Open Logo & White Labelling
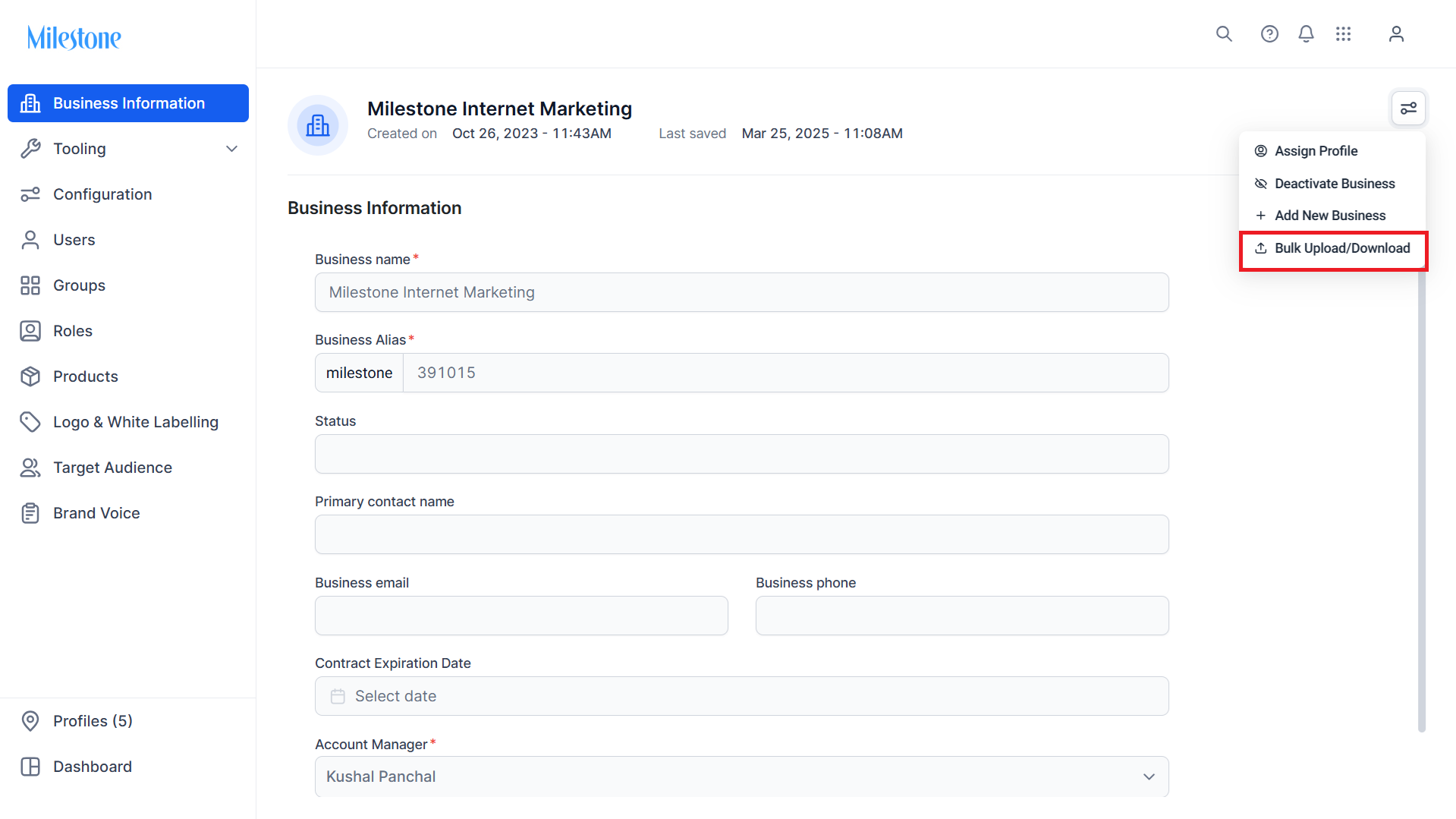 (128, 422)
